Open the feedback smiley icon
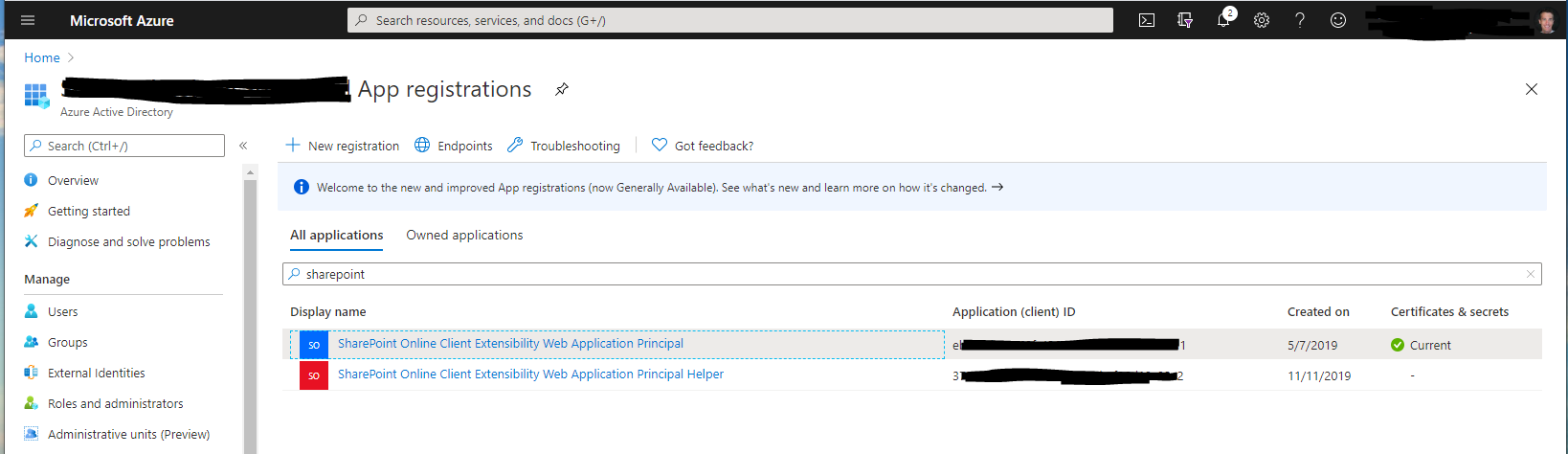The image size is (1568, 454). coord(1338,20)
